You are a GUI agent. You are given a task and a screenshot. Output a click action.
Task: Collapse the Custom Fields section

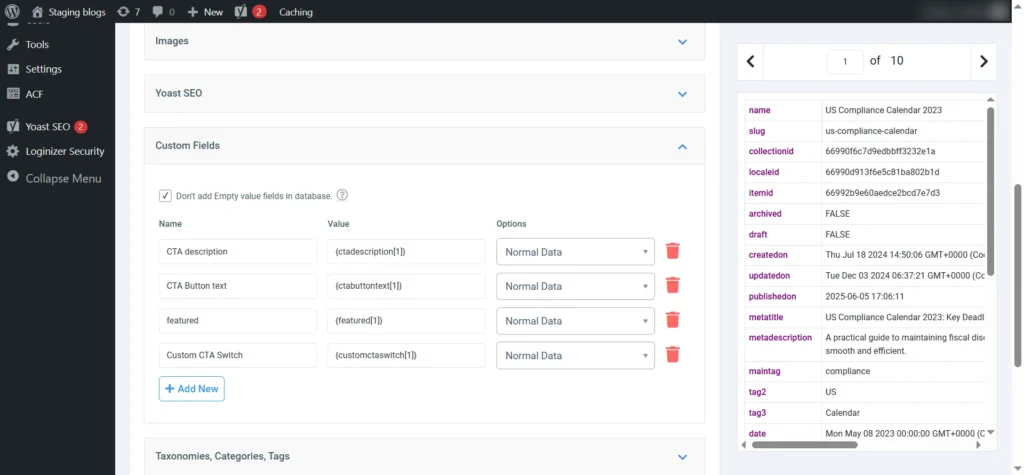[682, 146]
